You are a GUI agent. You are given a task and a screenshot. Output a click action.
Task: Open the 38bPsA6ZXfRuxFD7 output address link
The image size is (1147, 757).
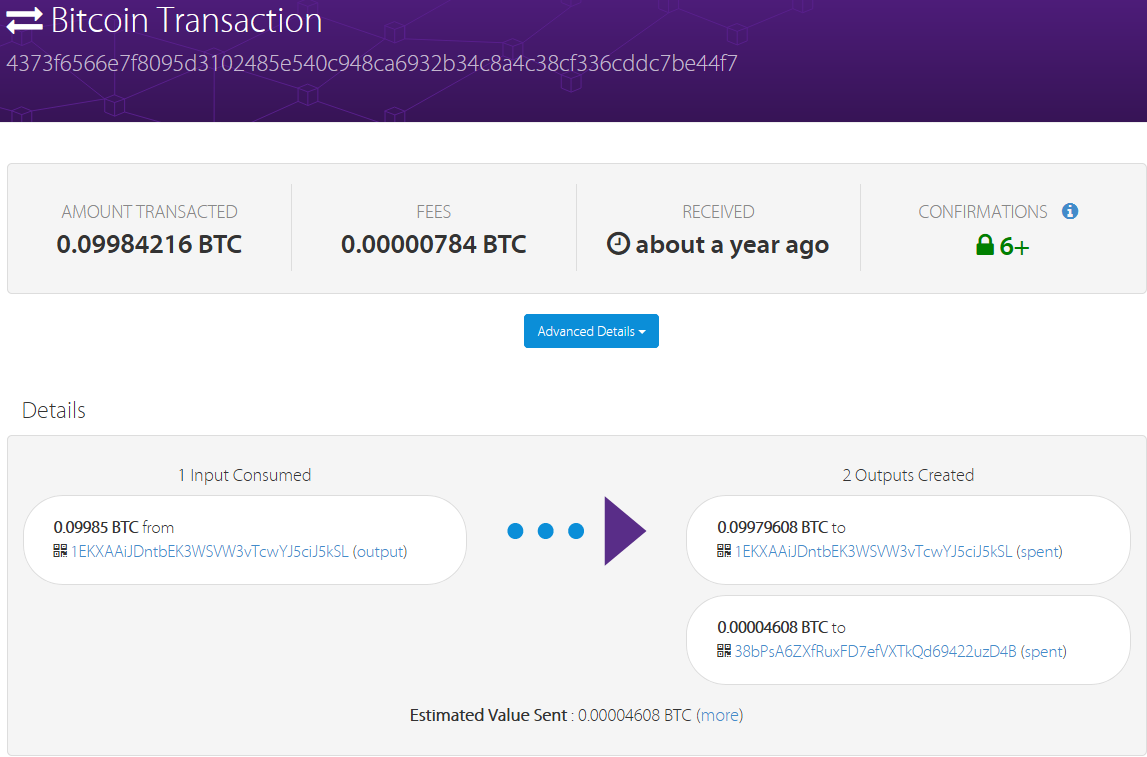875,651
